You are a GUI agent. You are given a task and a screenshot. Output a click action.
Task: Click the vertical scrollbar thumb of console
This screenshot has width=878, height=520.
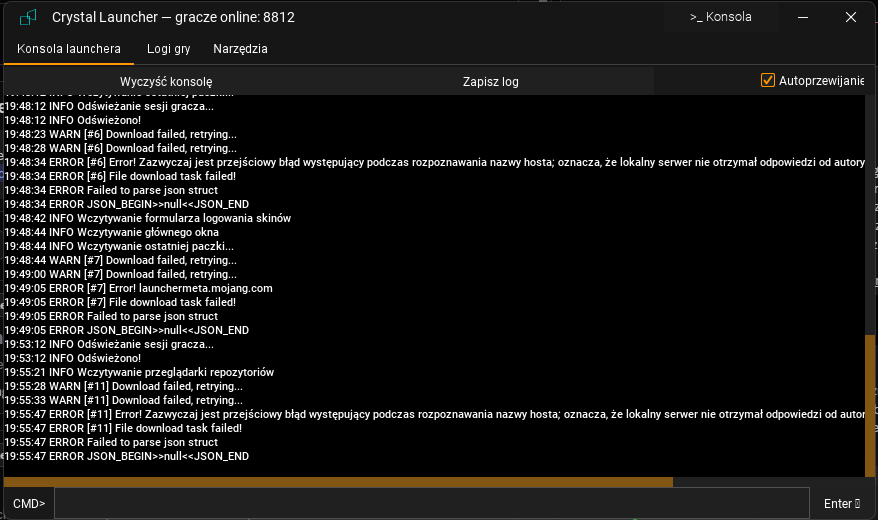click(870, 405)
